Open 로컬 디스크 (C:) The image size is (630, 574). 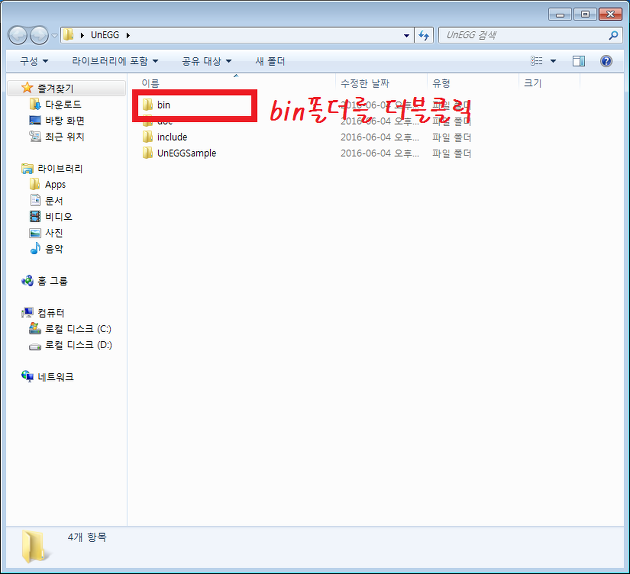pos(78,329)
